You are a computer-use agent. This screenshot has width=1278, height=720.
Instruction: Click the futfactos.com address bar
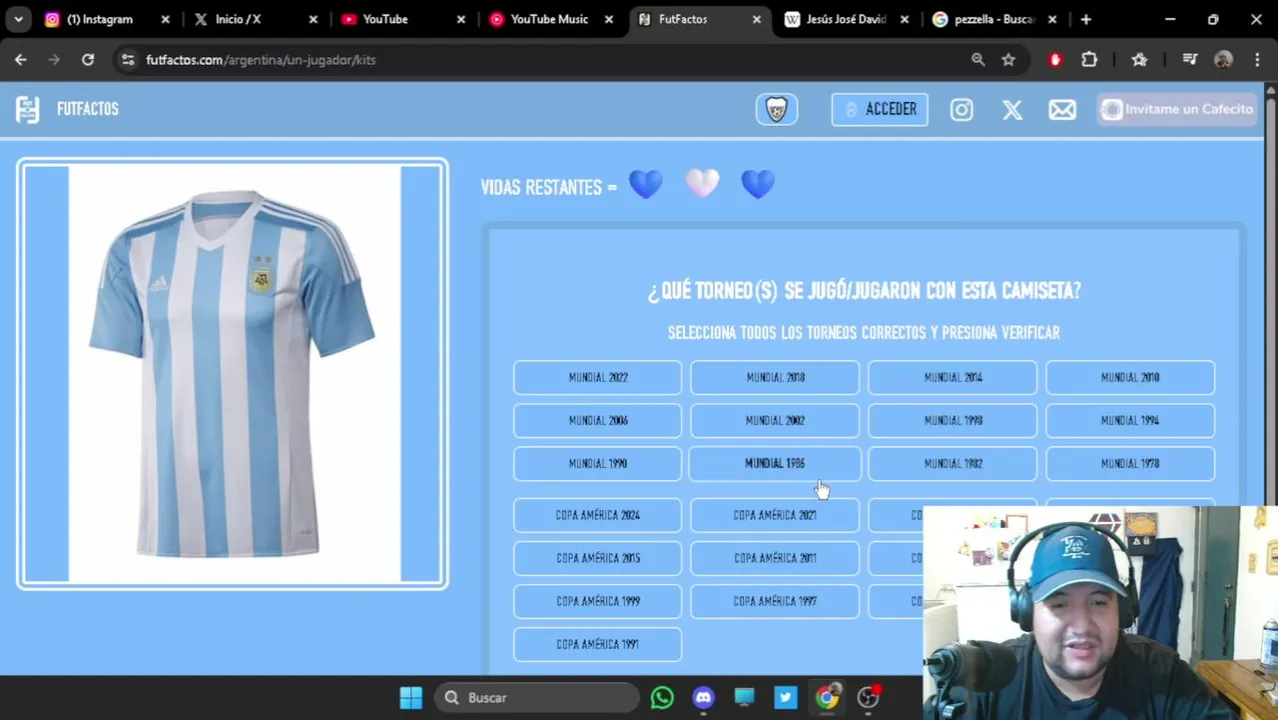click(550, 60)
